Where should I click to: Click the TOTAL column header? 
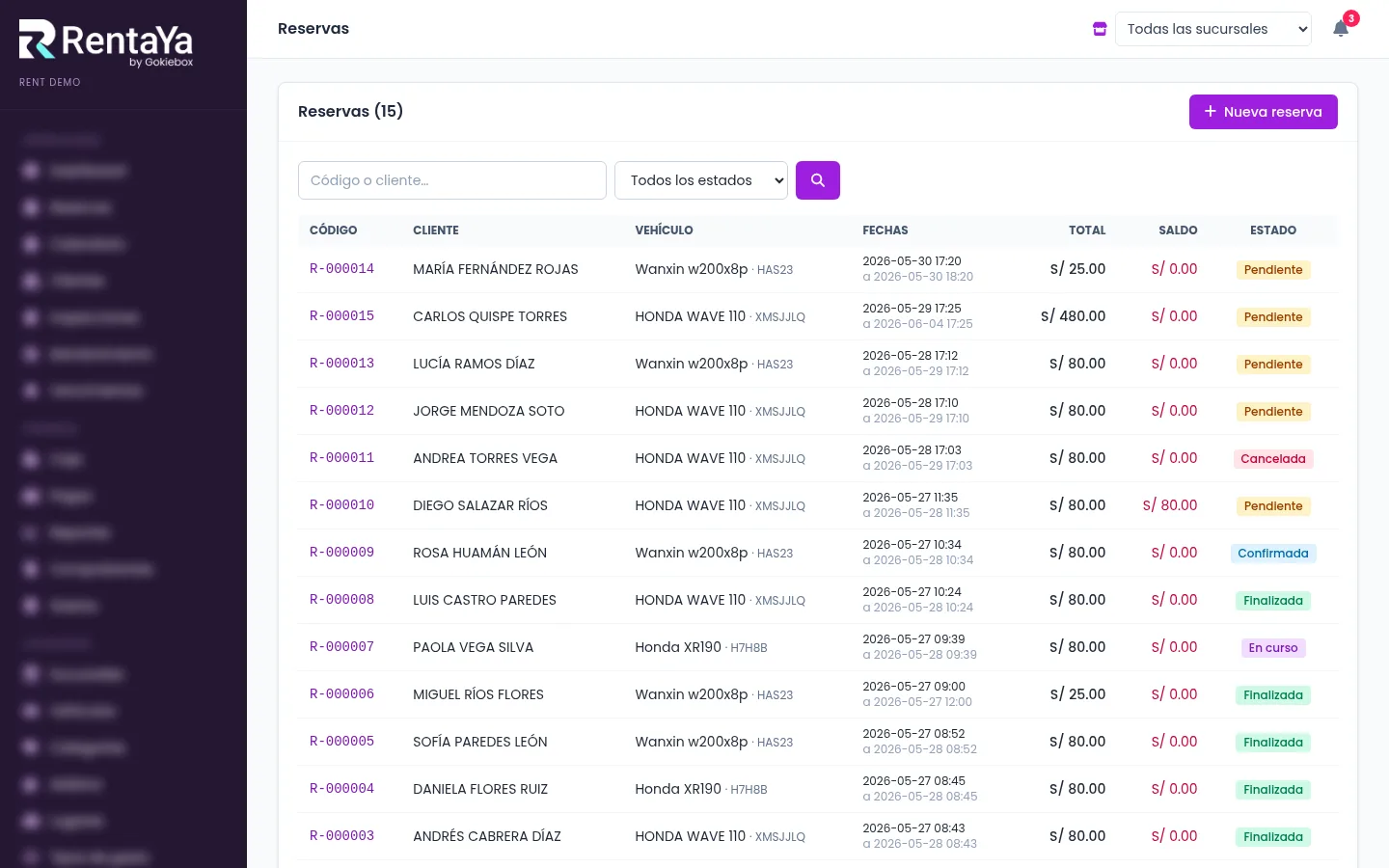pos(1087,231)
